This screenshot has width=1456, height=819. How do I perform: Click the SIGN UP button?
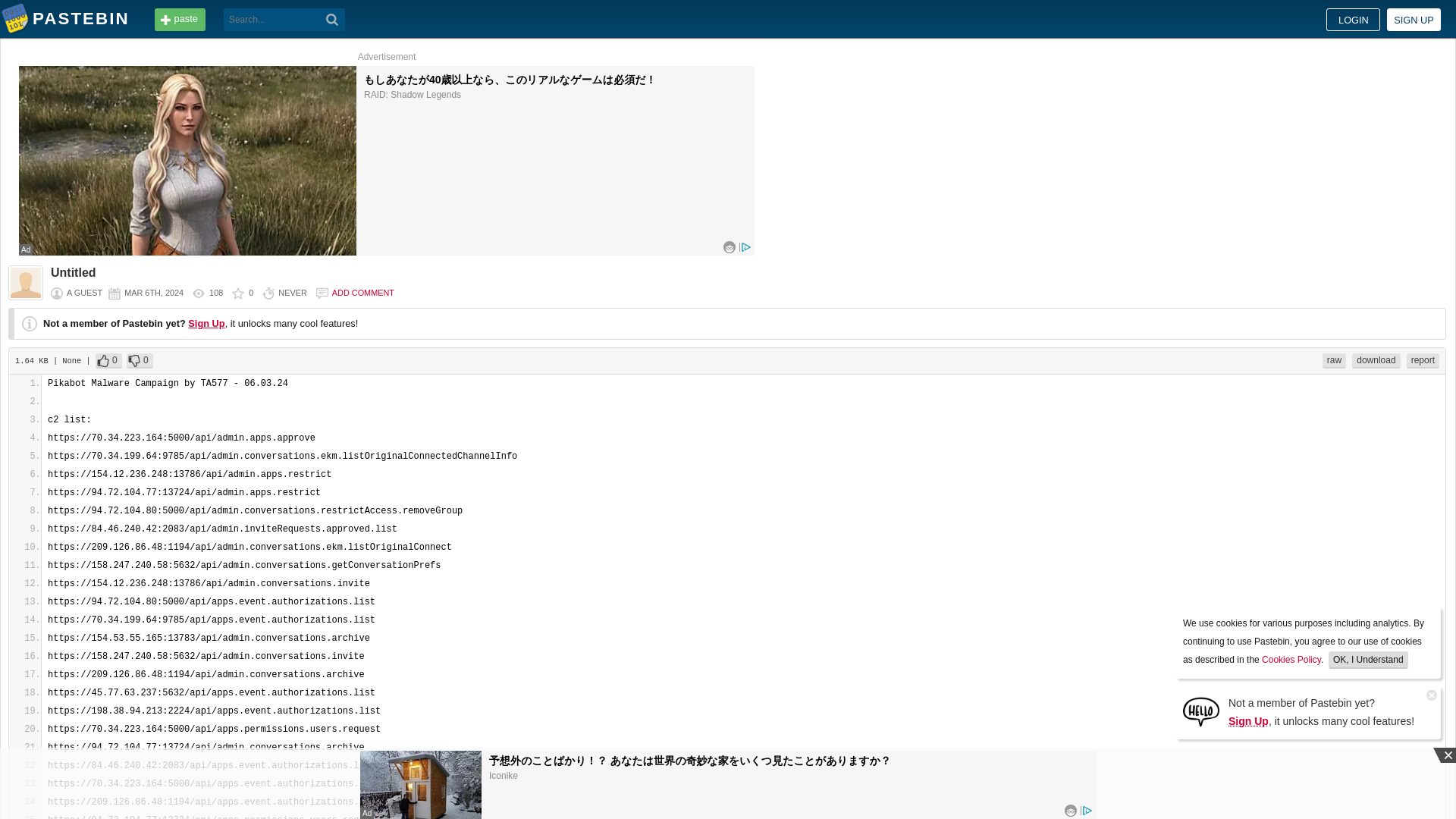(1414, 20)
